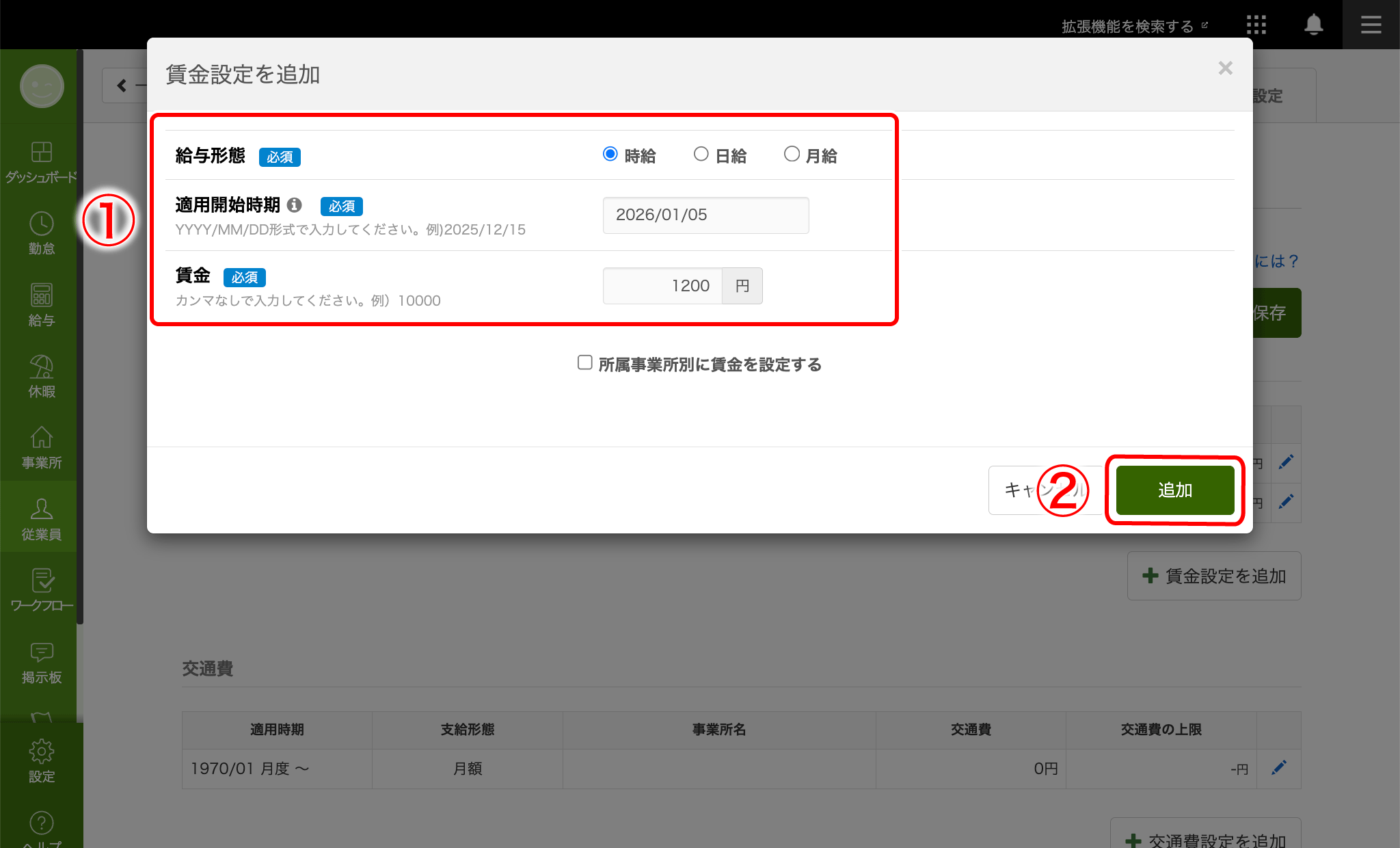This screenshot has width=1400, height=848.
Task: Select the 日給 daily wage radio
Action: [701, 155]
